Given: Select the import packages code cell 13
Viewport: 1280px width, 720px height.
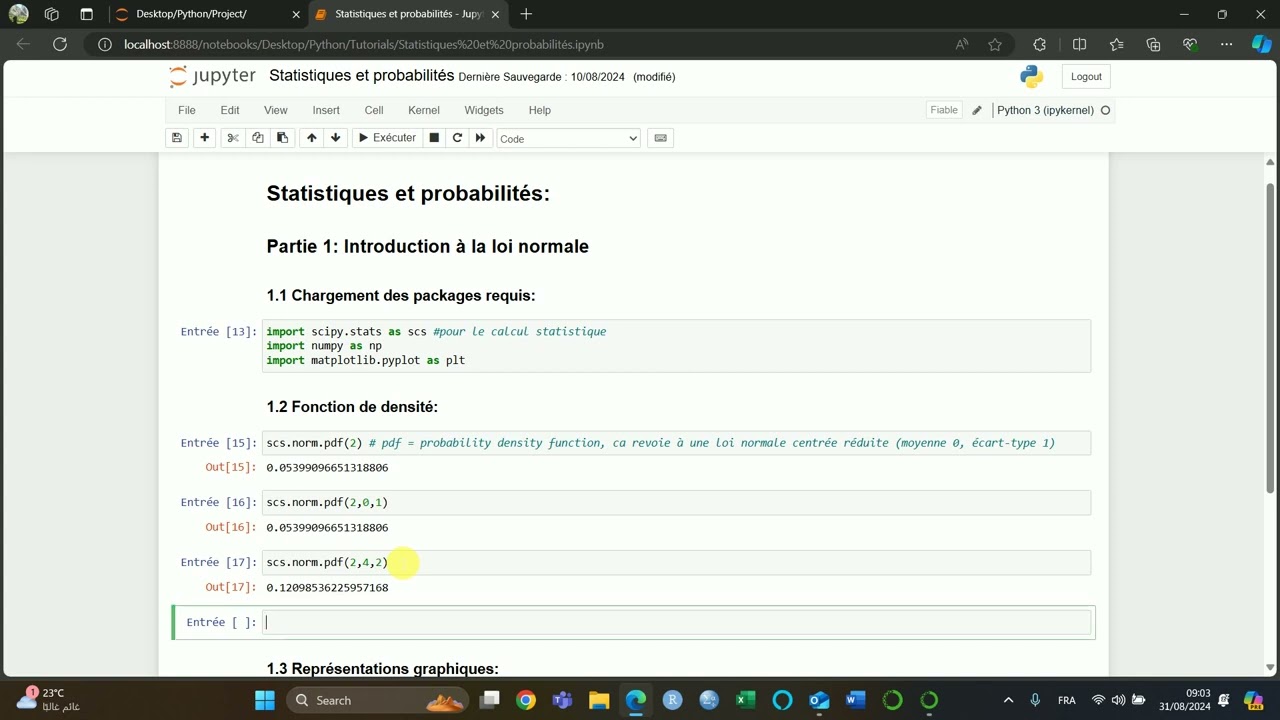Looking at the screenshot, I should (x=676, y=346).
